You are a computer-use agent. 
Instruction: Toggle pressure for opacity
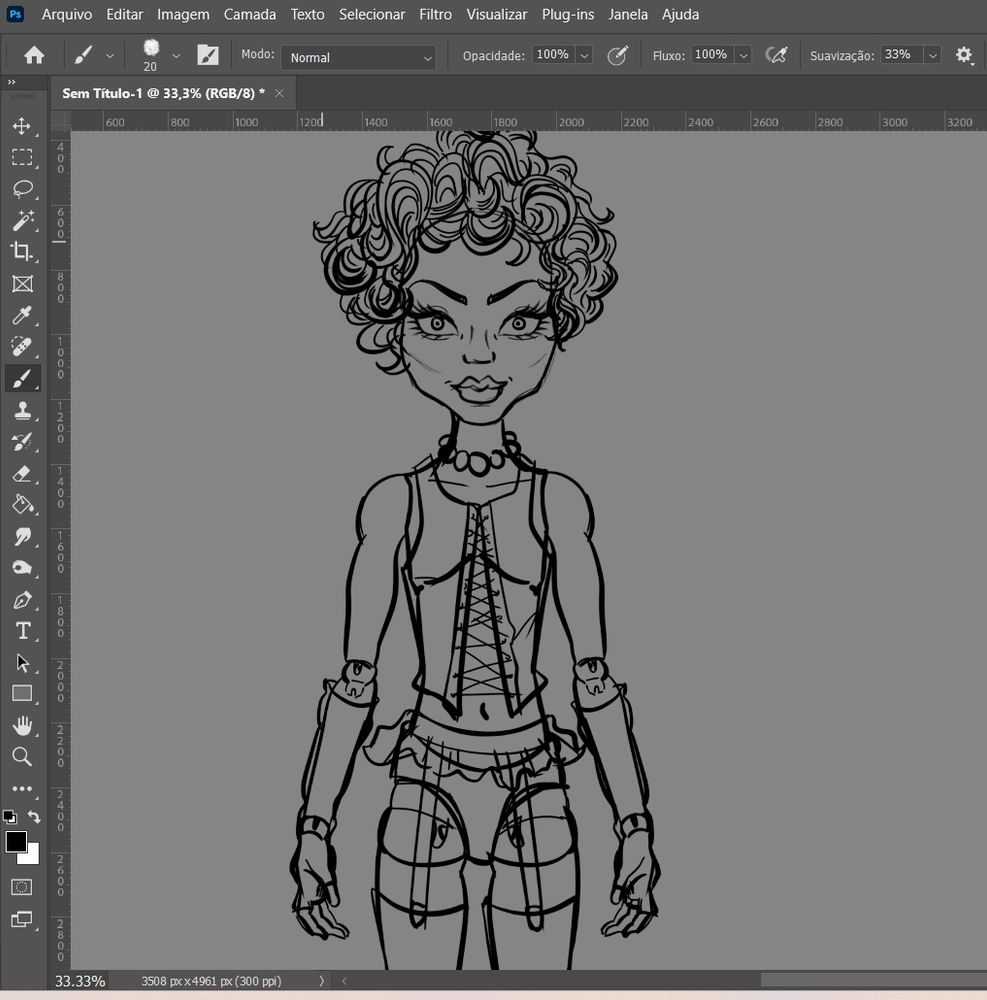click(617, 55)
